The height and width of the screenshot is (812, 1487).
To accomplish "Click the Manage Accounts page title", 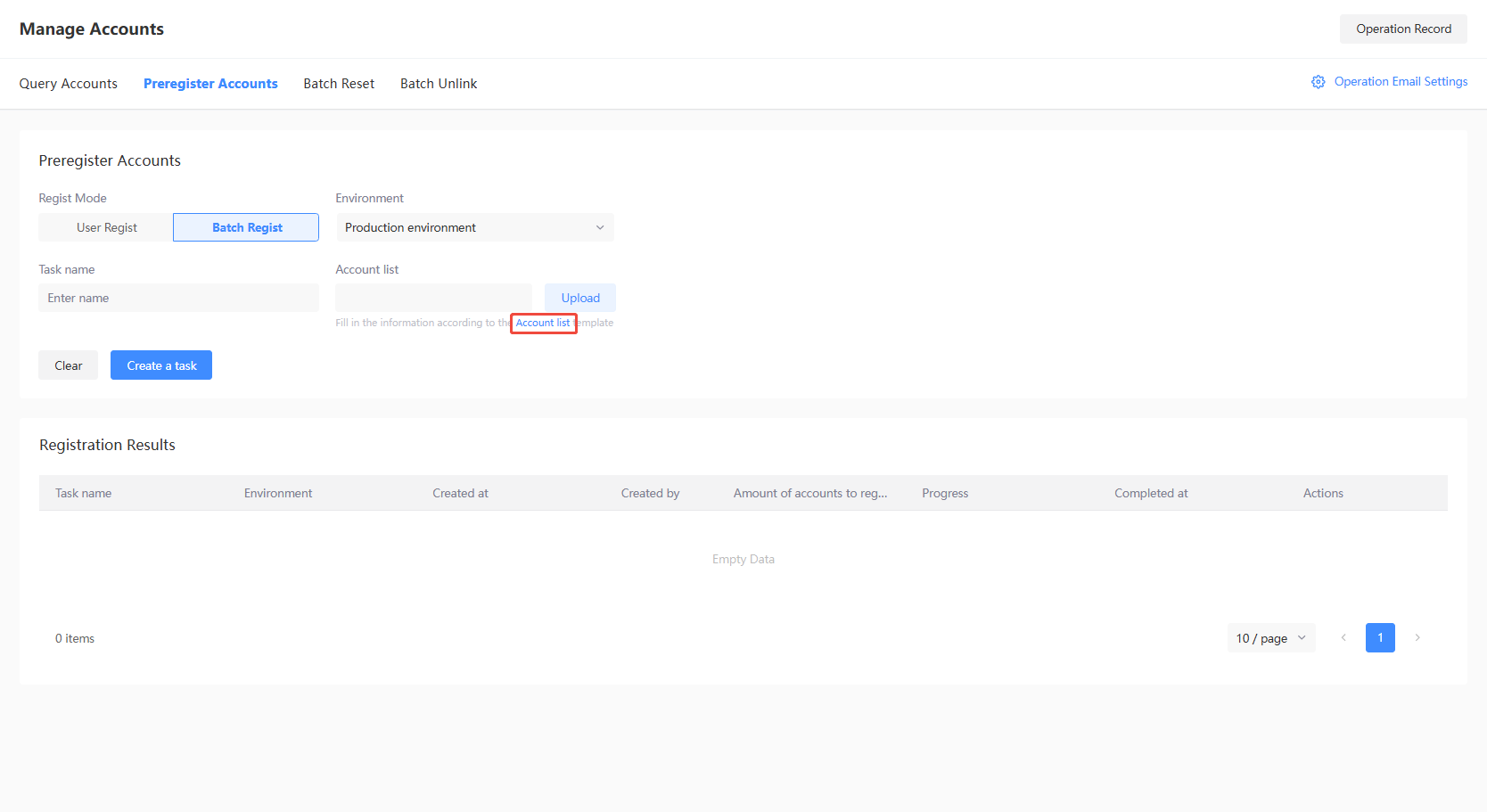I will click(x=92, y=29).
